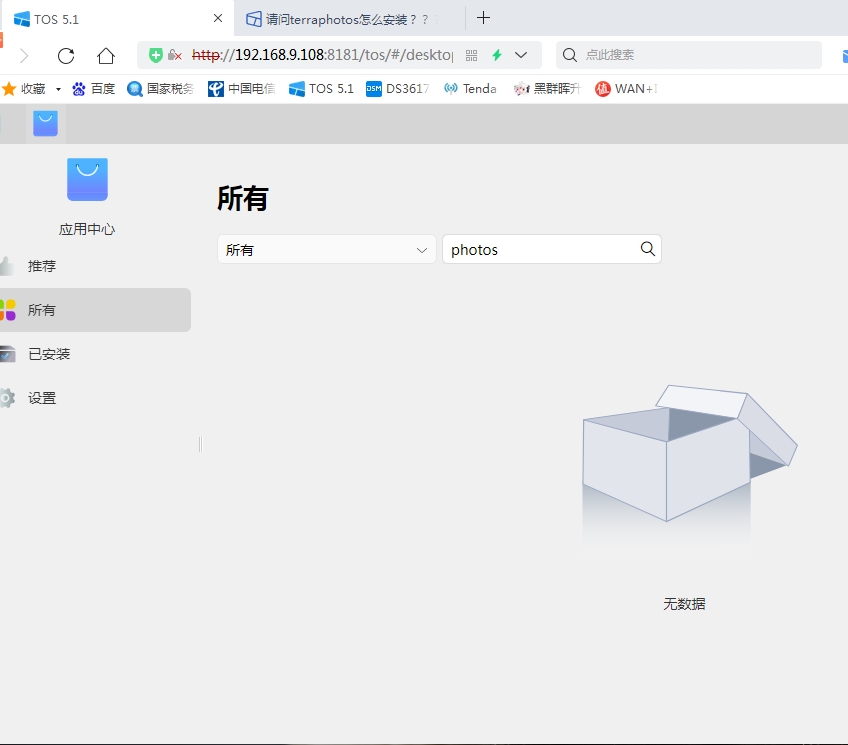
Task: Click the insecure lock icon in address bar
Action: point(174,55)
